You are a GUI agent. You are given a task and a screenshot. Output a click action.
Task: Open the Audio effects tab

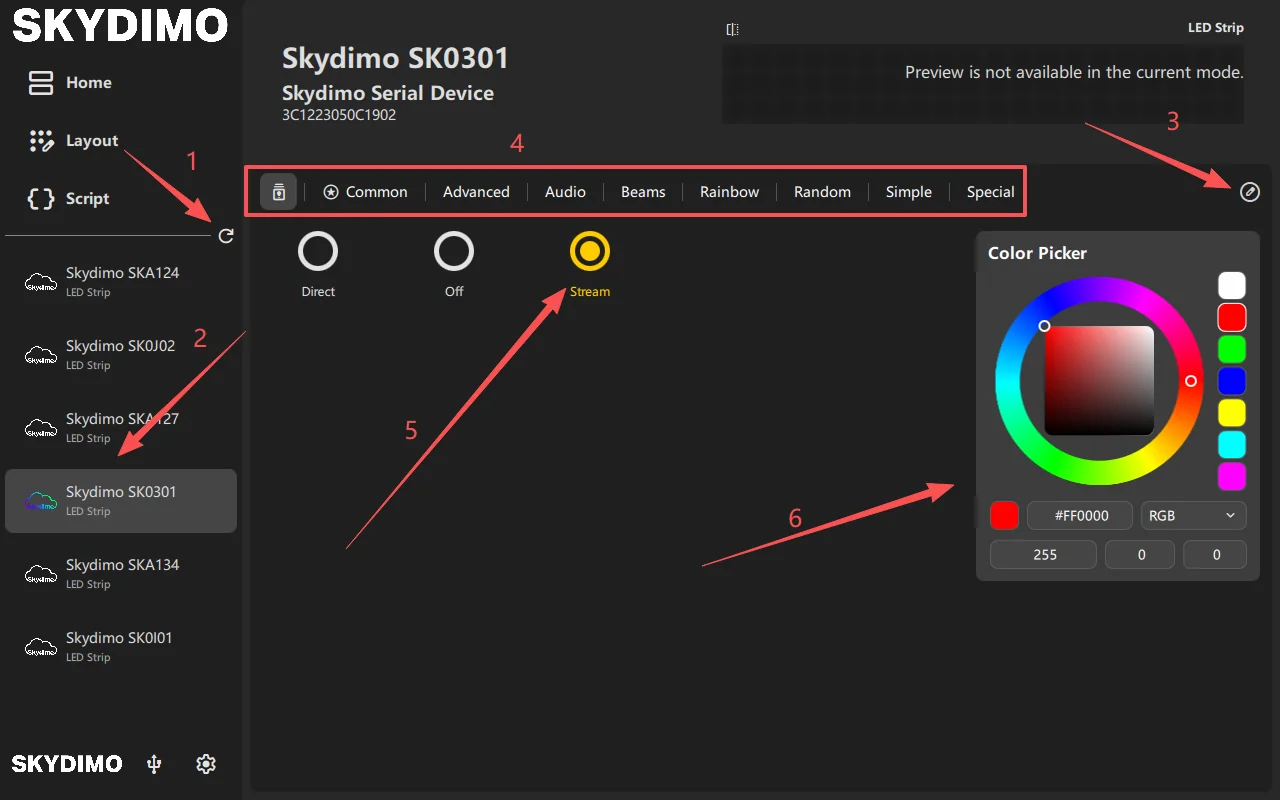point(565,191)
